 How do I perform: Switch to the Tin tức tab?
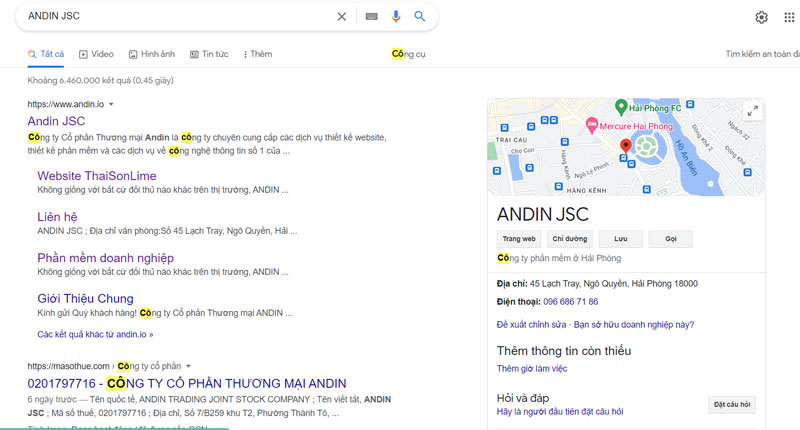(209, 54)
